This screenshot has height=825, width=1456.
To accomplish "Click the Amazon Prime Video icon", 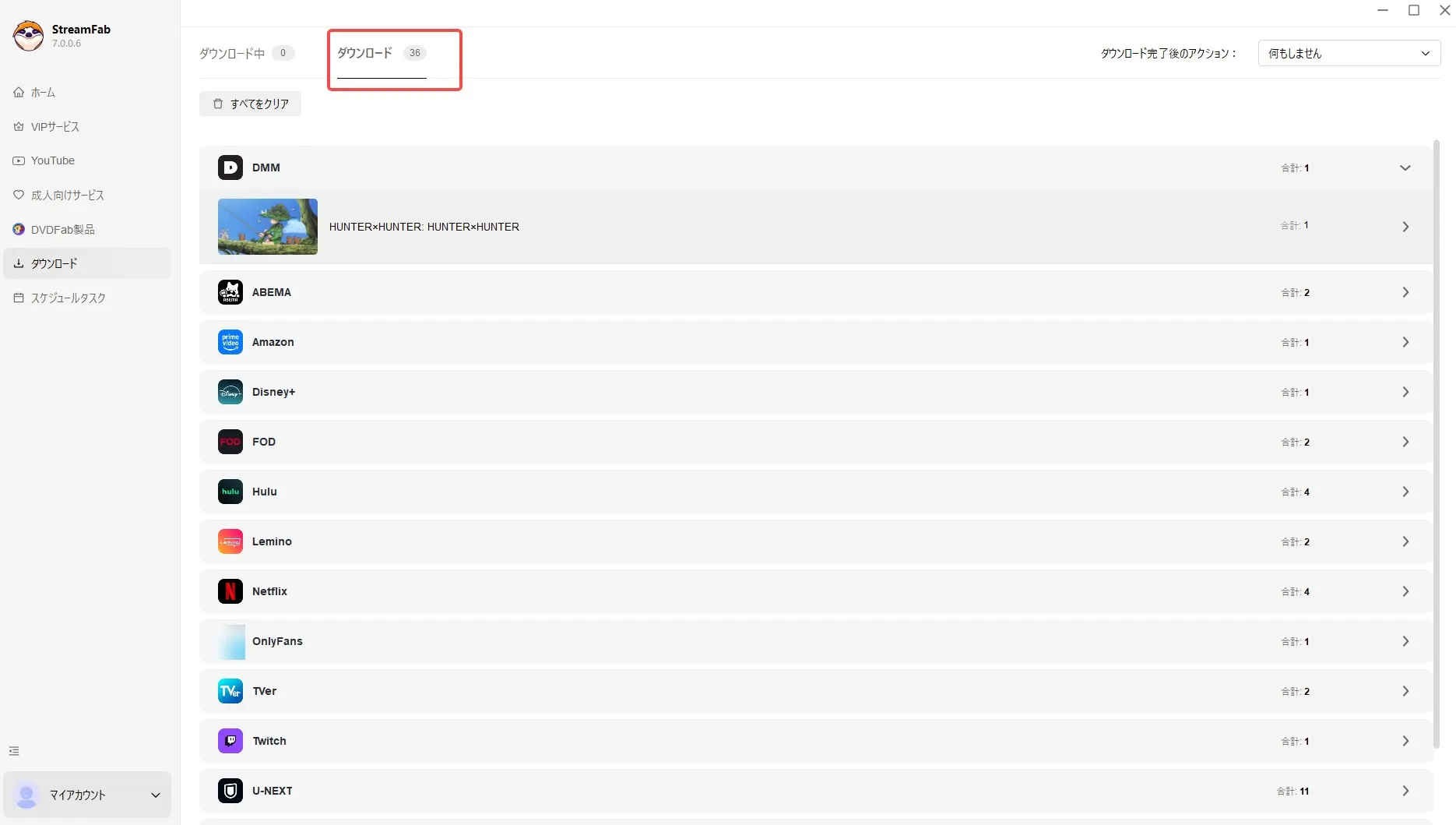I will pyautogui.click(x=230, y=342).
